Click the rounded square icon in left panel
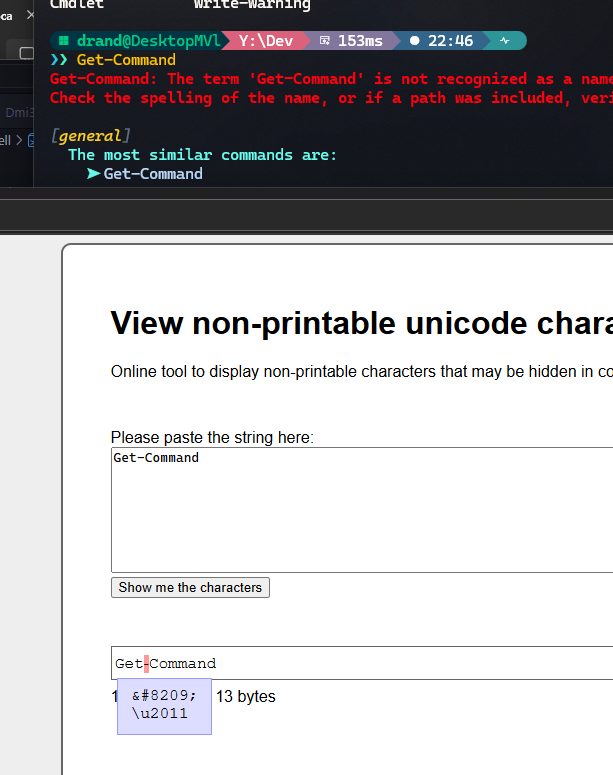Viewport: 613px width, 775px height. [26, 53]
